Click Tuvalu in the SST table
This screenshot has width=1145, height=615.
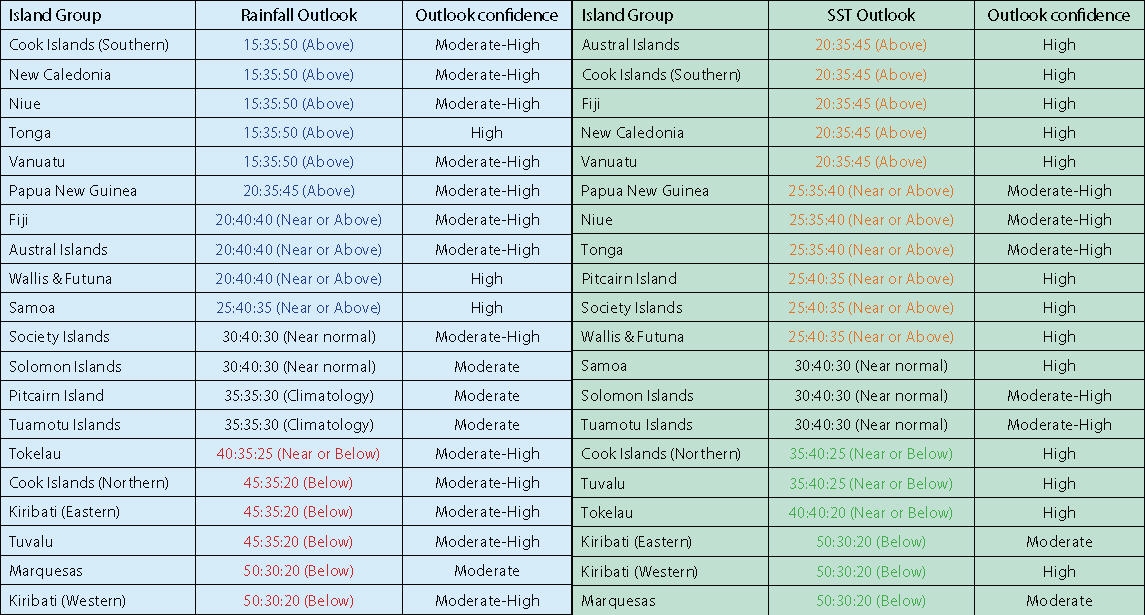click(x=603, y=484)
